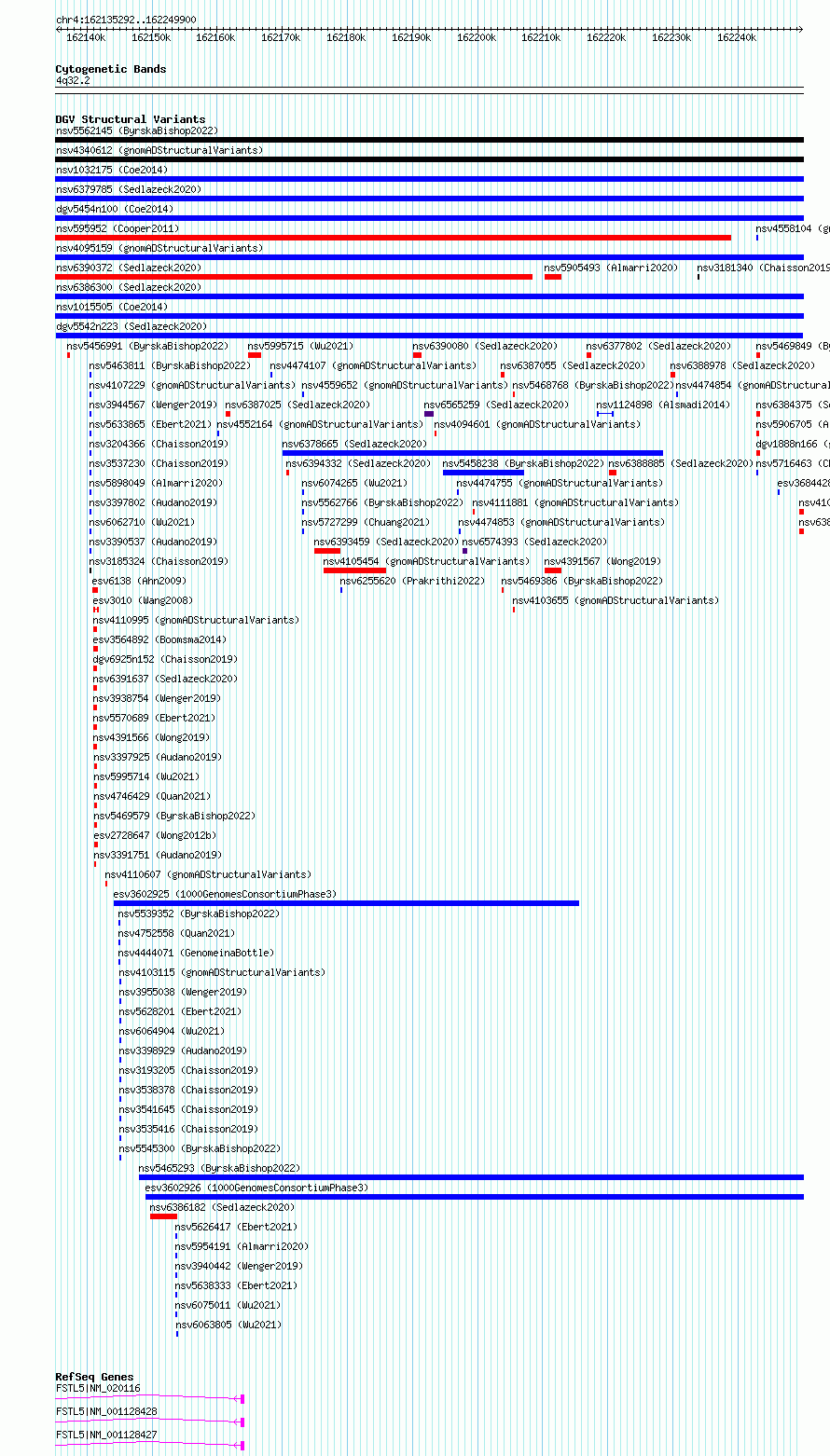Click the long red bar under nsv595952

point(393,238)
